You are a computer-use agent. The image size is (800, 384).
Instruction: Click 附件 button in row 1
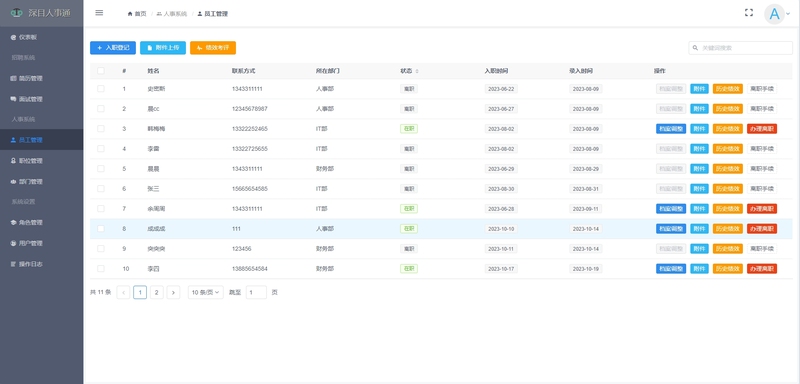tap(699, 89)
